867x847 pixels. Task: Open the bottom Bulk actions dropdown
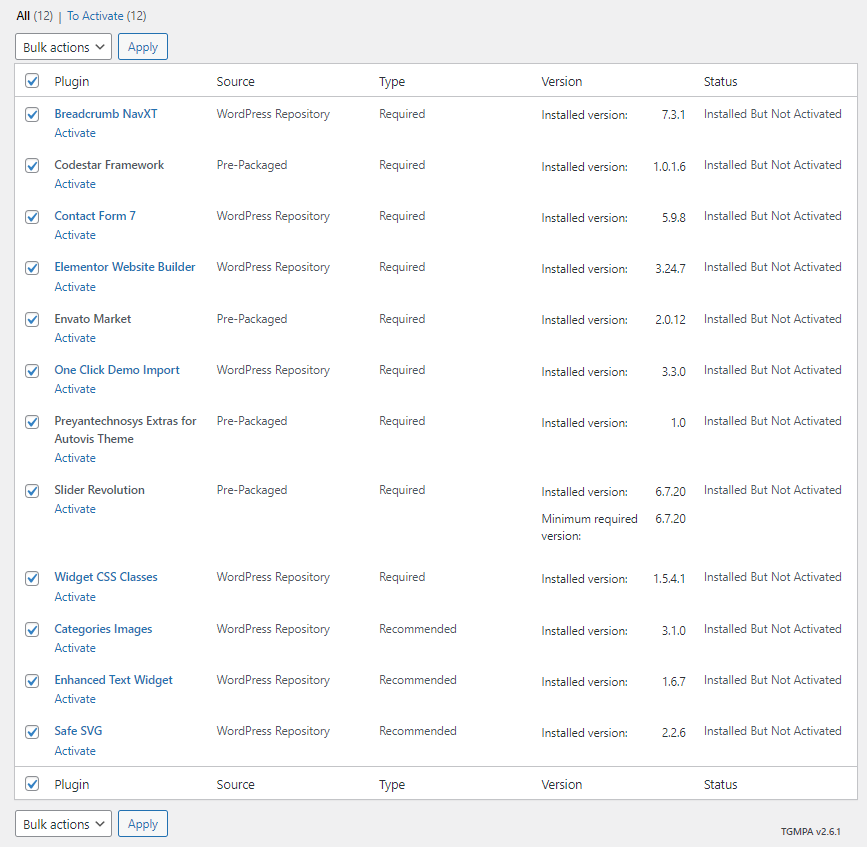click(x=63, y=824)
